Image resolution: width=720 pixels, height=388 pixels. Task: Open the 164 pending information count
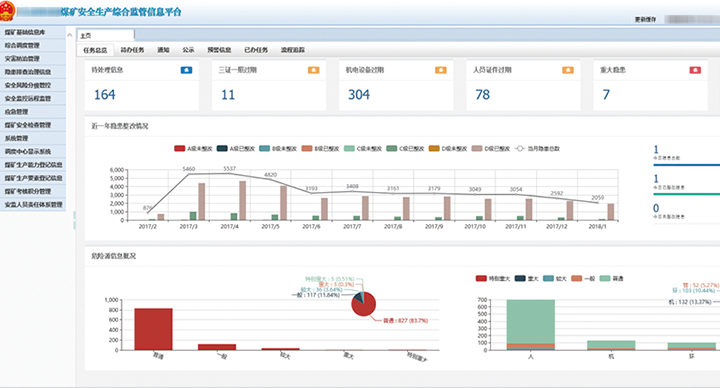(x=105, y=95)
